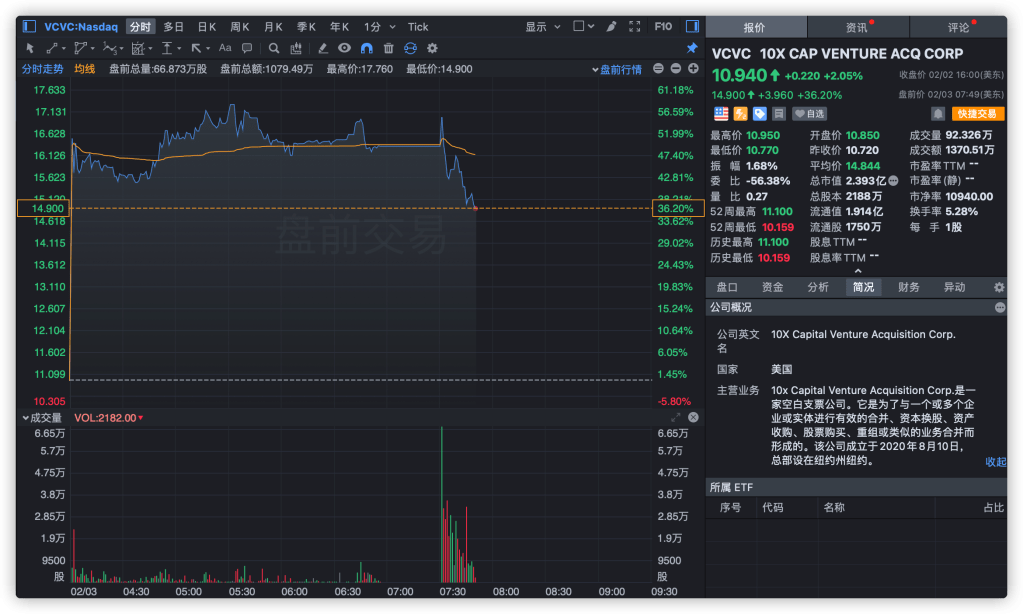Click the 快捷交易 quick trade button
Image resolution: width=1023 pixels, height=614 pixels.
tap(977, 114)
